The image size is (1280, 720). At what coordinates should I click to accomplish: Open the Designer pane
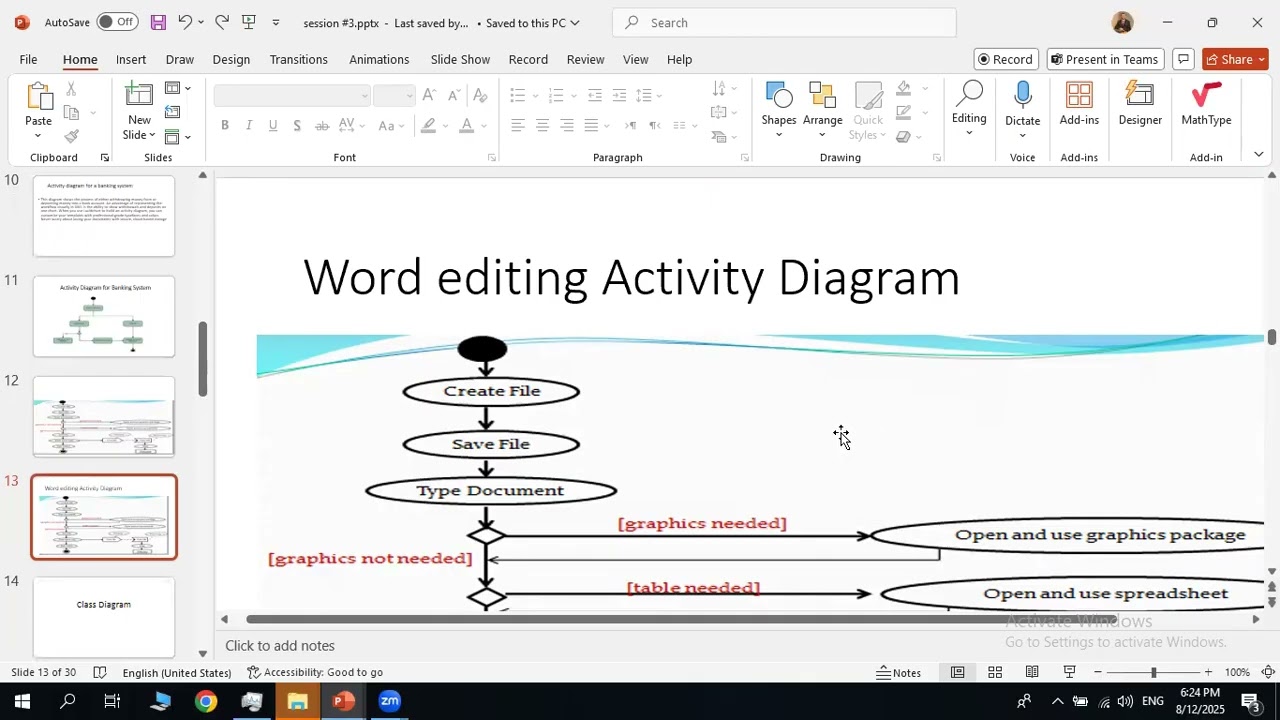[1140, 104]
